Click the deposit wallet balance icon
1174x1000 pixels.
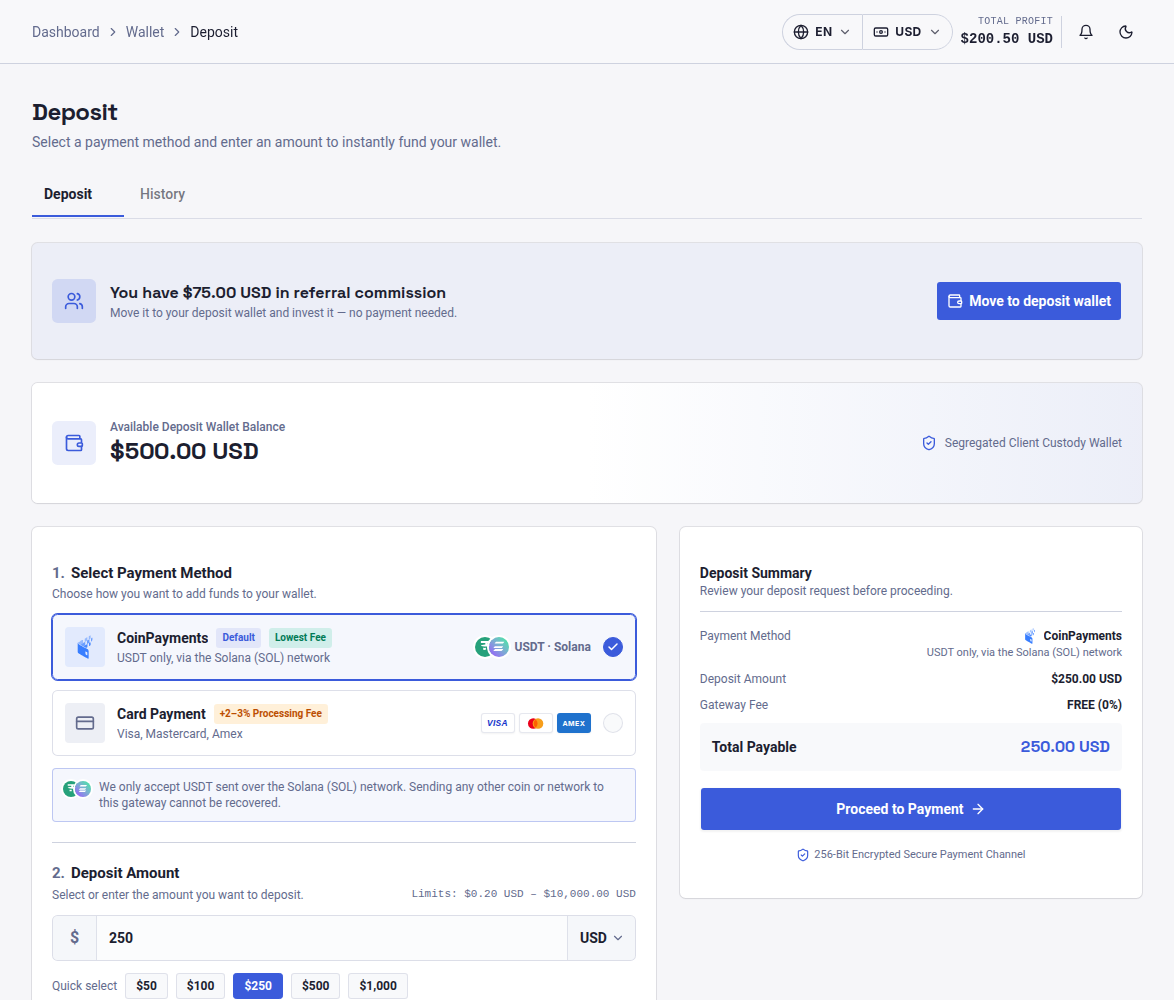[x=74, y=443]
